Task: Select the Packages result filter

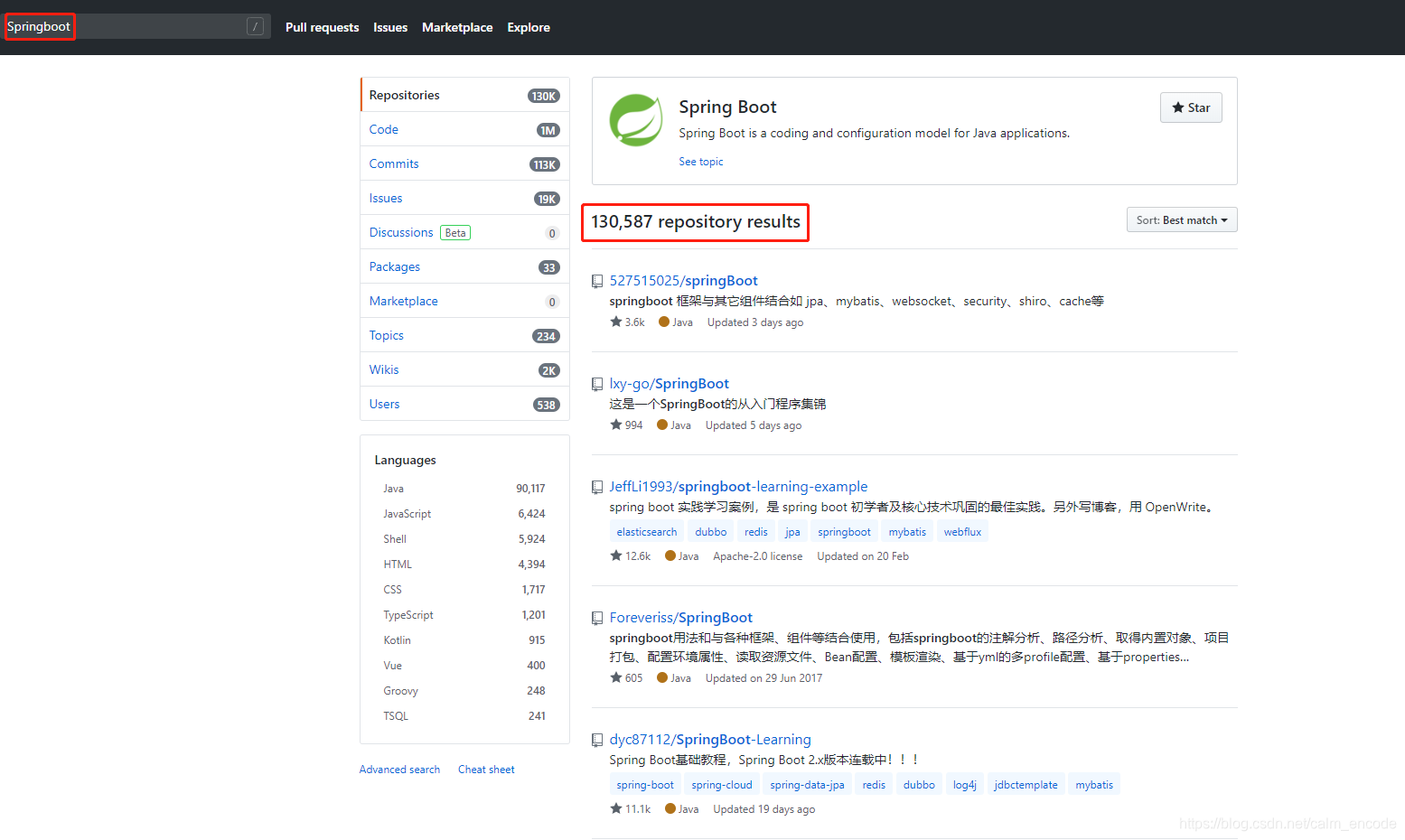Action: pyautogui.click(x=465, y=266)
